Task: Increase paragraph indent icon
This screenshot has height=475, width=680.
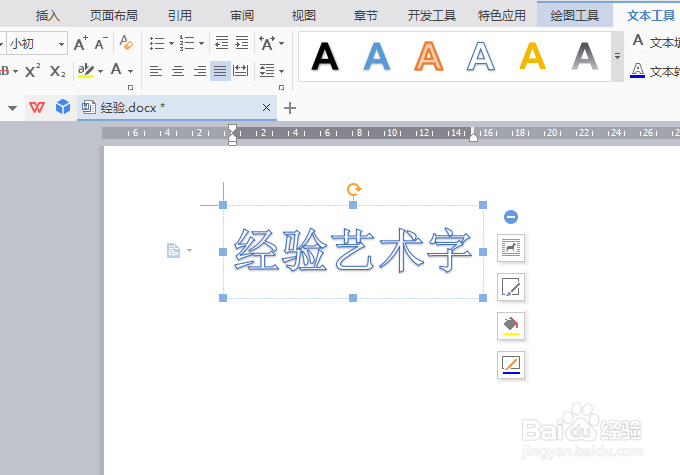Action: (242, 43)
